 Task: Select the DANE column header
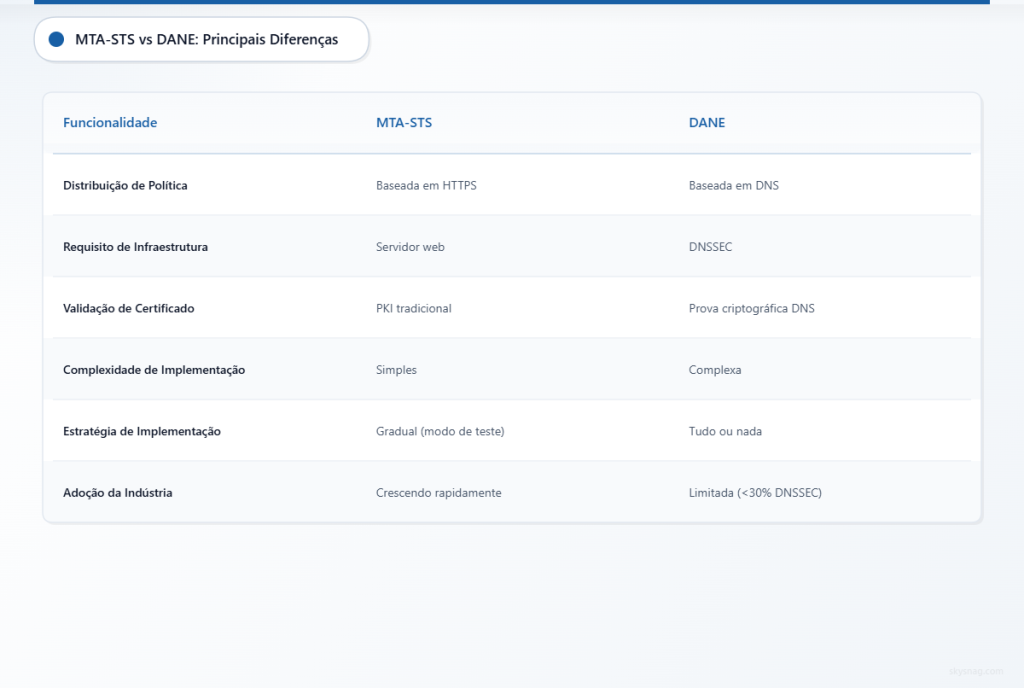(707, 123)
